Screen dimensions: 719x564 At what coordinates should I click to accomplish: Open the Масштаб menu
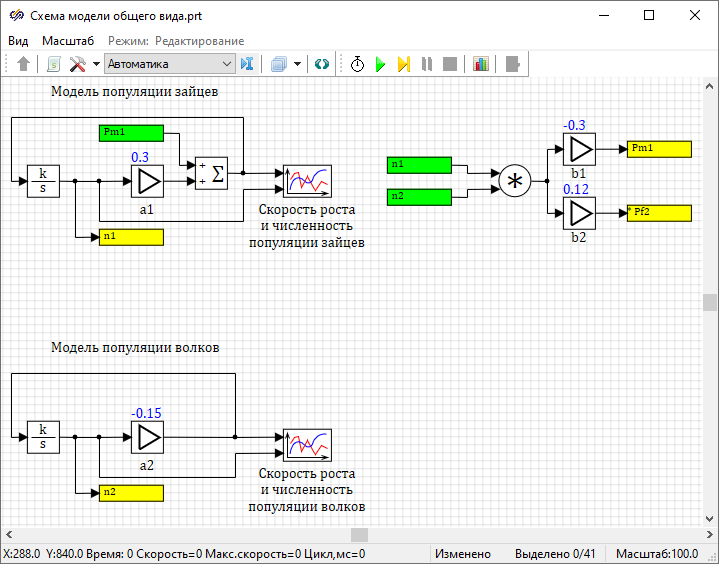(68, 40)
